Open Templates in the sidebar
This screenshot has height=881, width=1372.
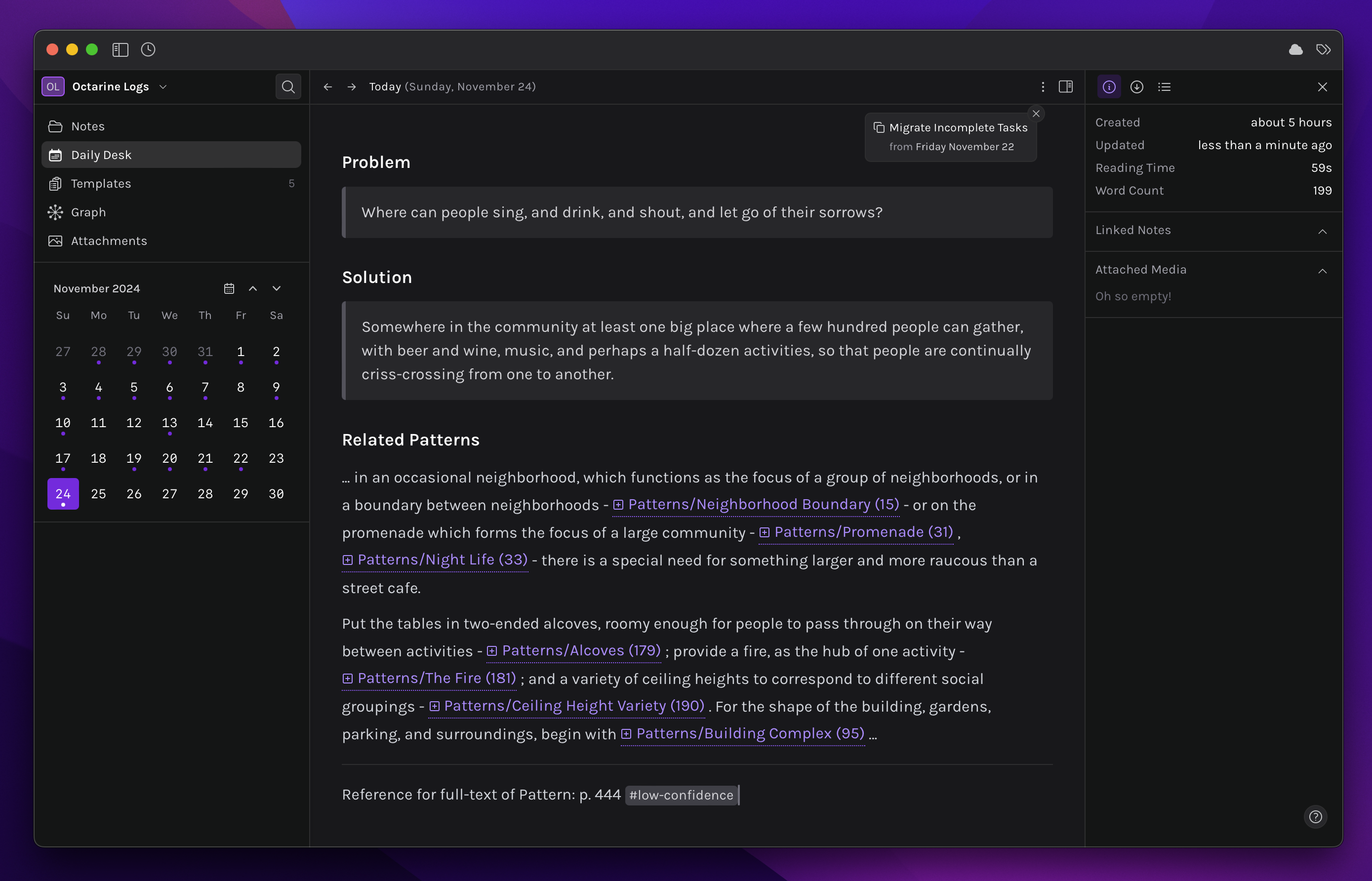pos(101,184)
